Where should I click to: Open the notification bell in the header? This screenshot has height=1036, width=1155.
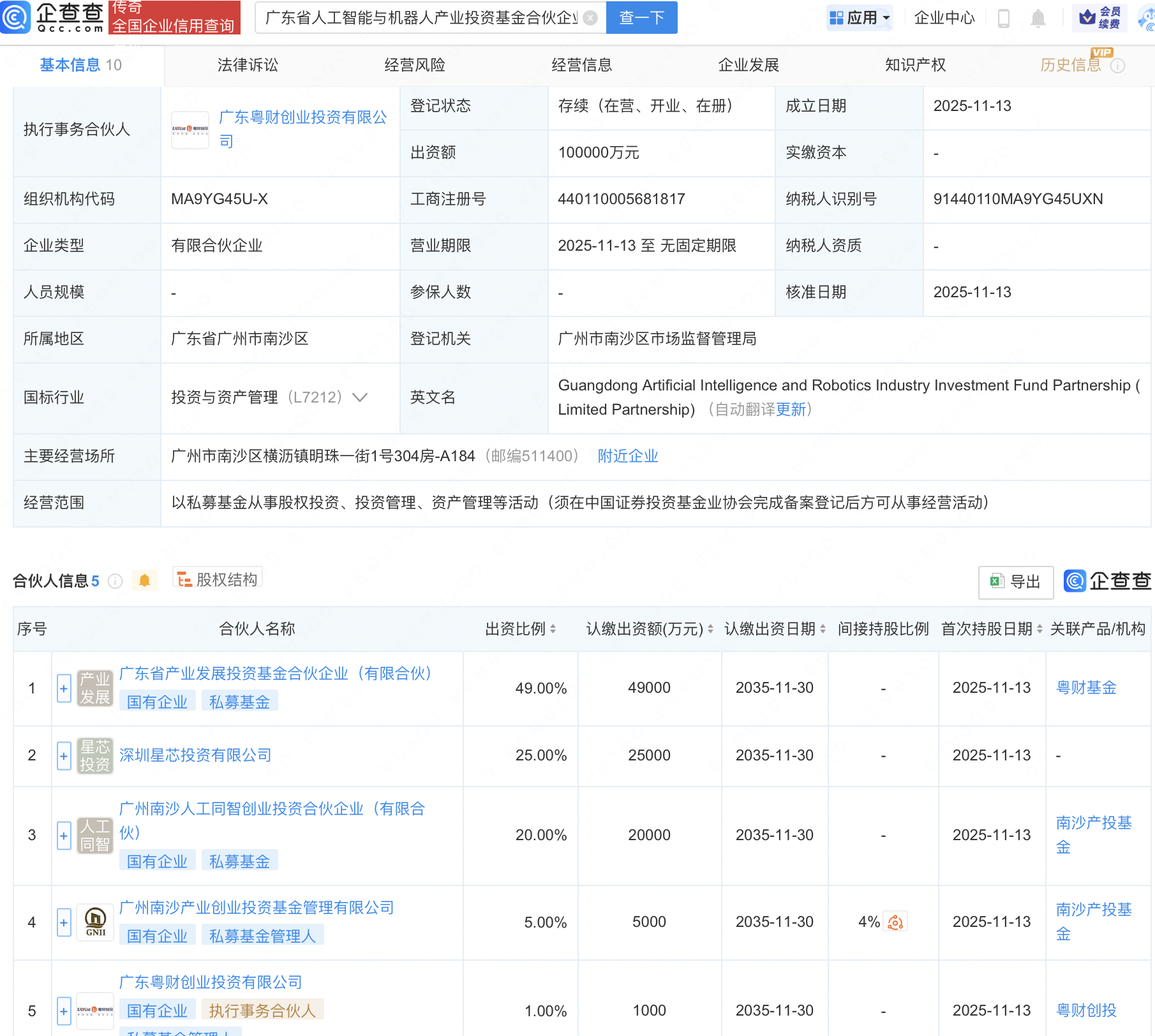[x=1038, y=18]
